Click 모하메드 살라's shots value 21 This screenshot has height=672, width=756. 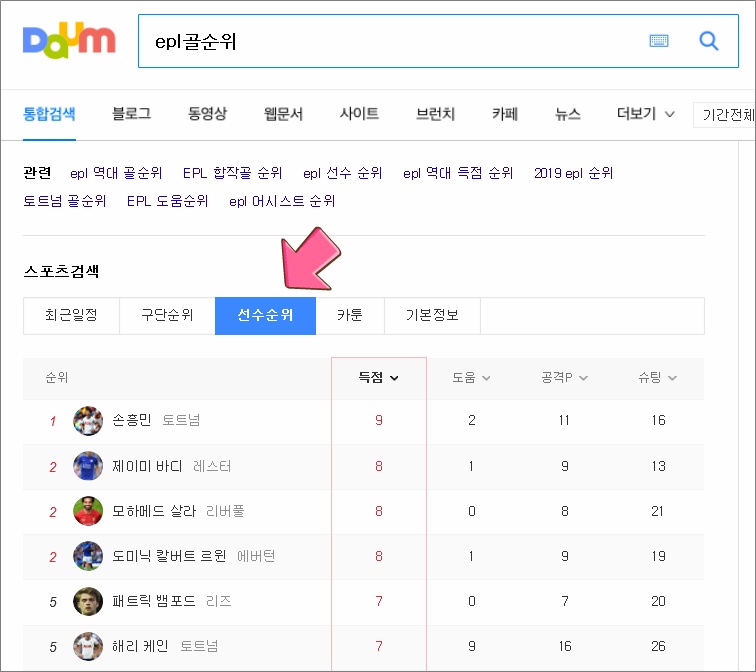pos(658,511)
